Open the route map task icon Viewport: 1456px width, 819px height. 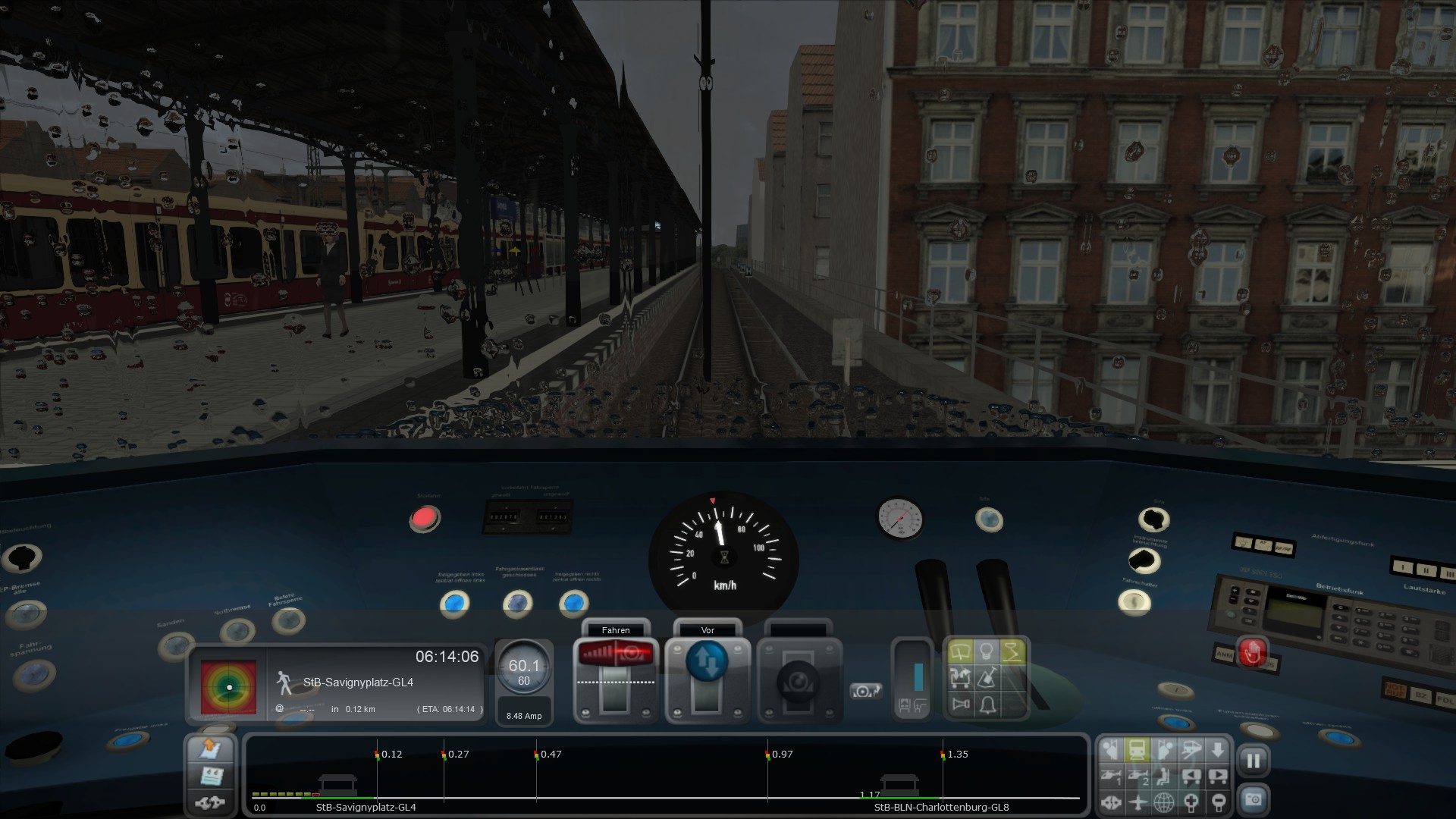click(x=210, y=749)
